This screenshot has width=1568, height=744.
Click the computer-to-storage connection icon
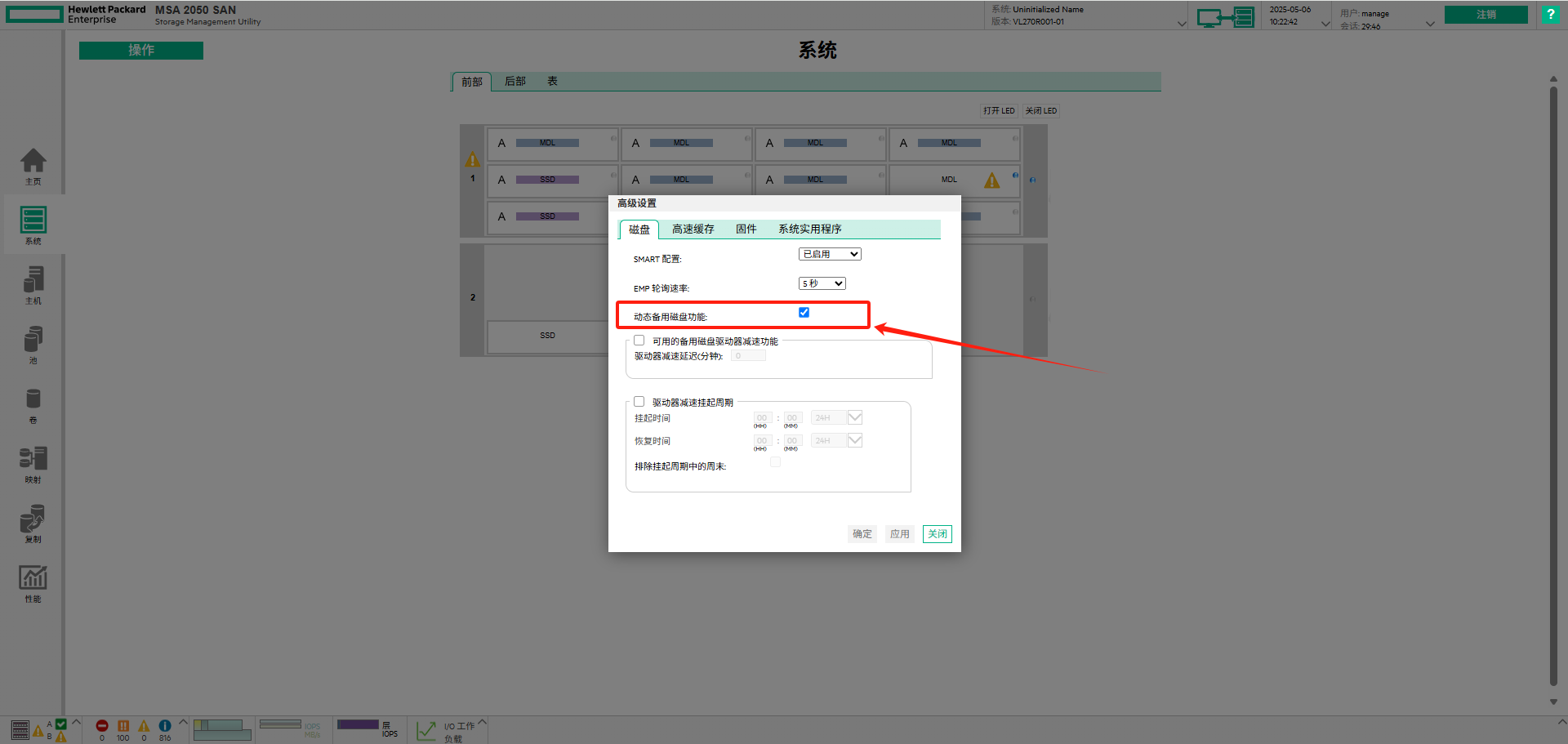[1225, 16]
